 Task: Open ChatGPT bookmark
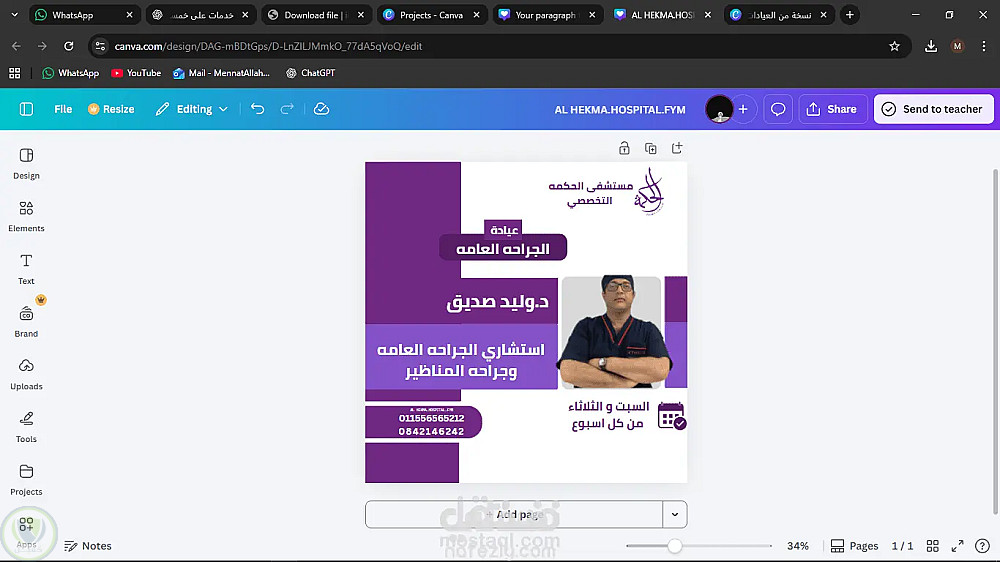pos(311,73)
